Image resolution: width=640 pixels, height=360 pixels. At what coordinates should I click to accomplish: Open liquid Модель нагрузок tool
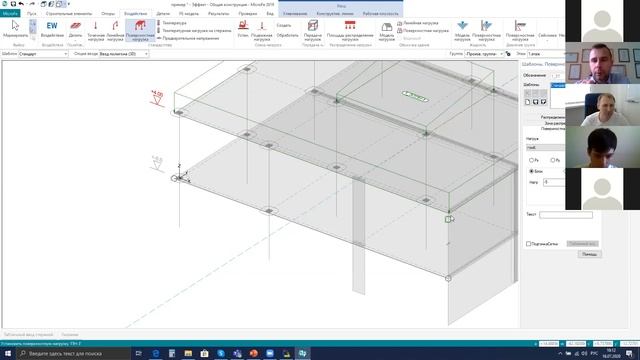coord(462,31)
